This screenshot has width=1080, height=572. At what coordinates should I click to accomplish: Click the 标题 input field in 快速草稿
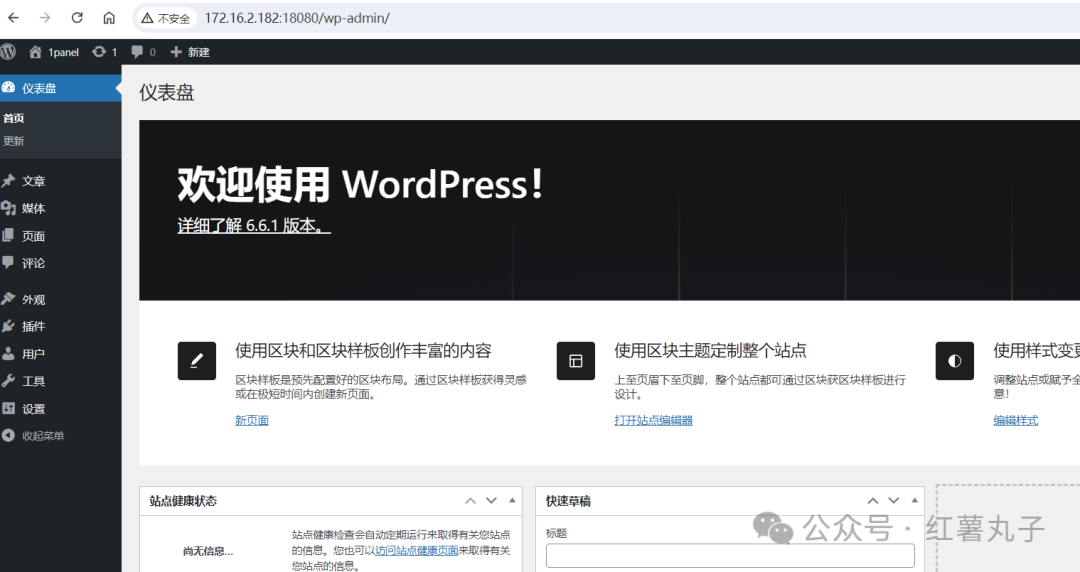pyautogui.click(x=730, y=556)
